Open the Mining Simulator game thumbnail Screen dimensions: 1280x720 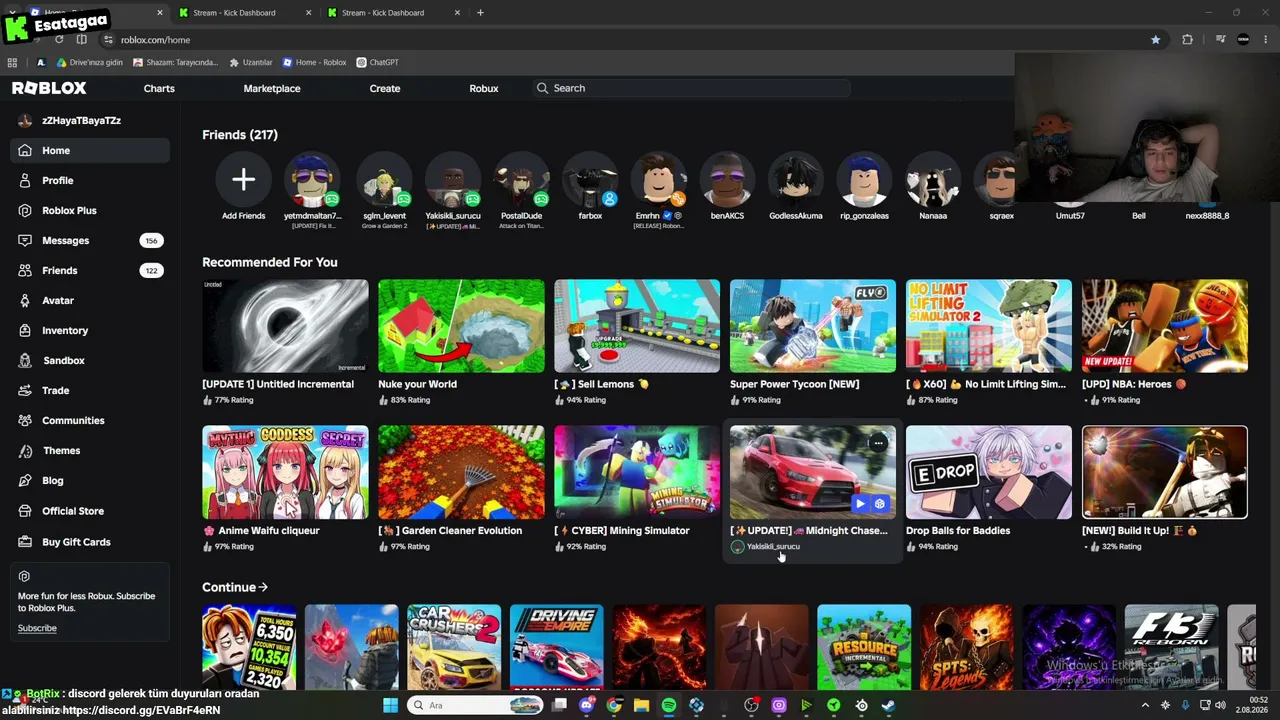(637, 472)
